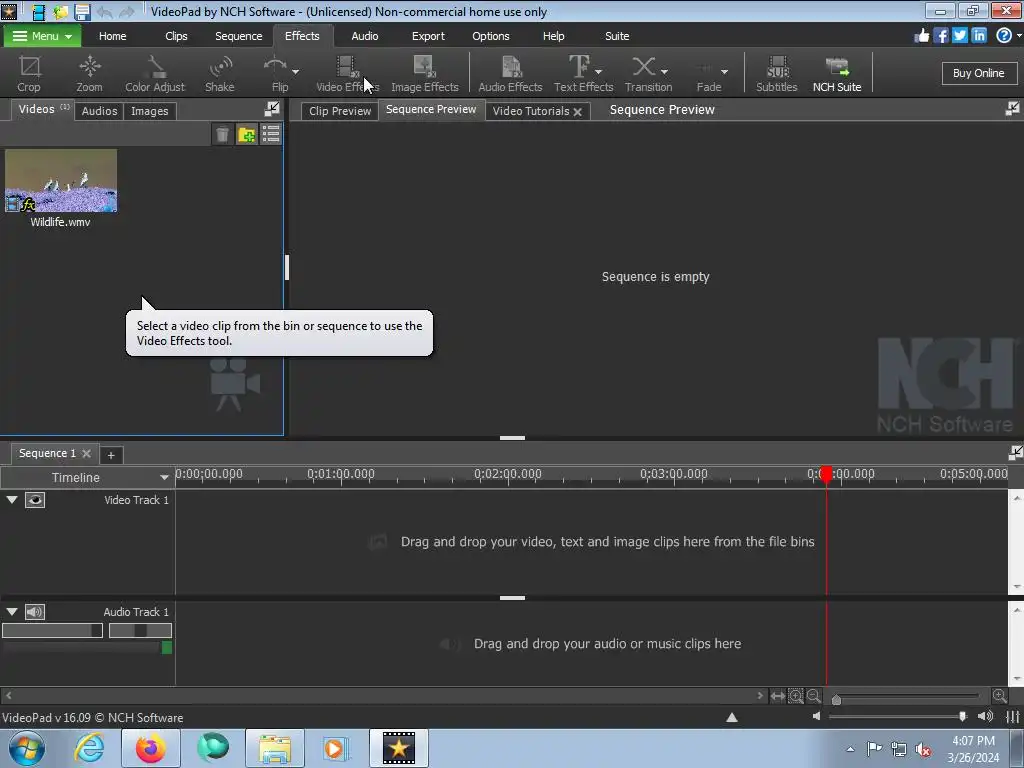Adjust the timeline zoom slider handle
The width and height of the screenshot is (1024, 768).
coord(836,699)
